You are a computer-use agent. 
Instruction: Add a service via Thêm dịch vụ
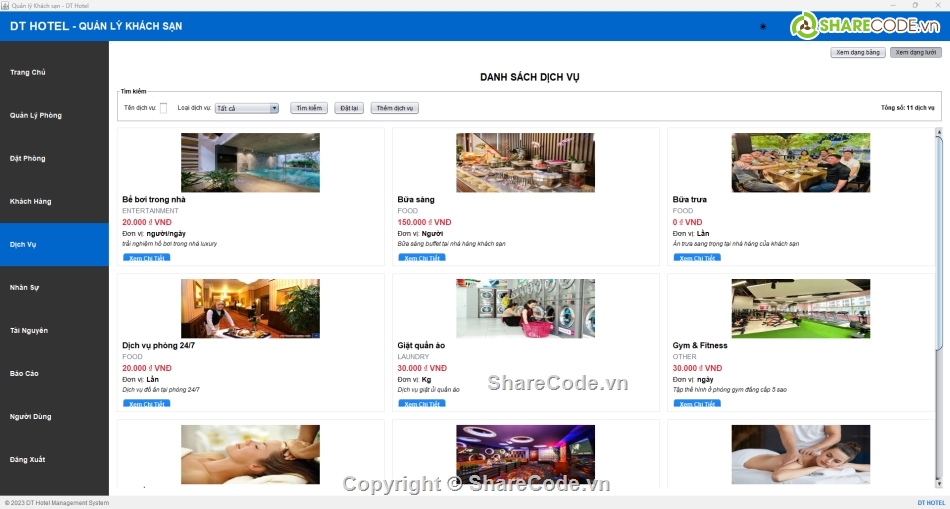[394, 108]
